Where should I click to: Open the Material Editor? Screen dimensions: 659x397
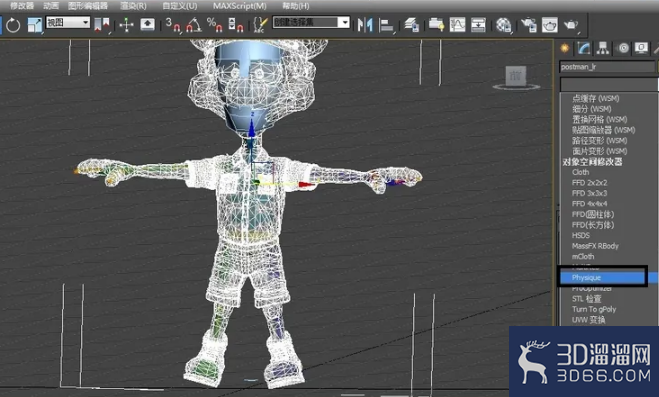(503, 25)
